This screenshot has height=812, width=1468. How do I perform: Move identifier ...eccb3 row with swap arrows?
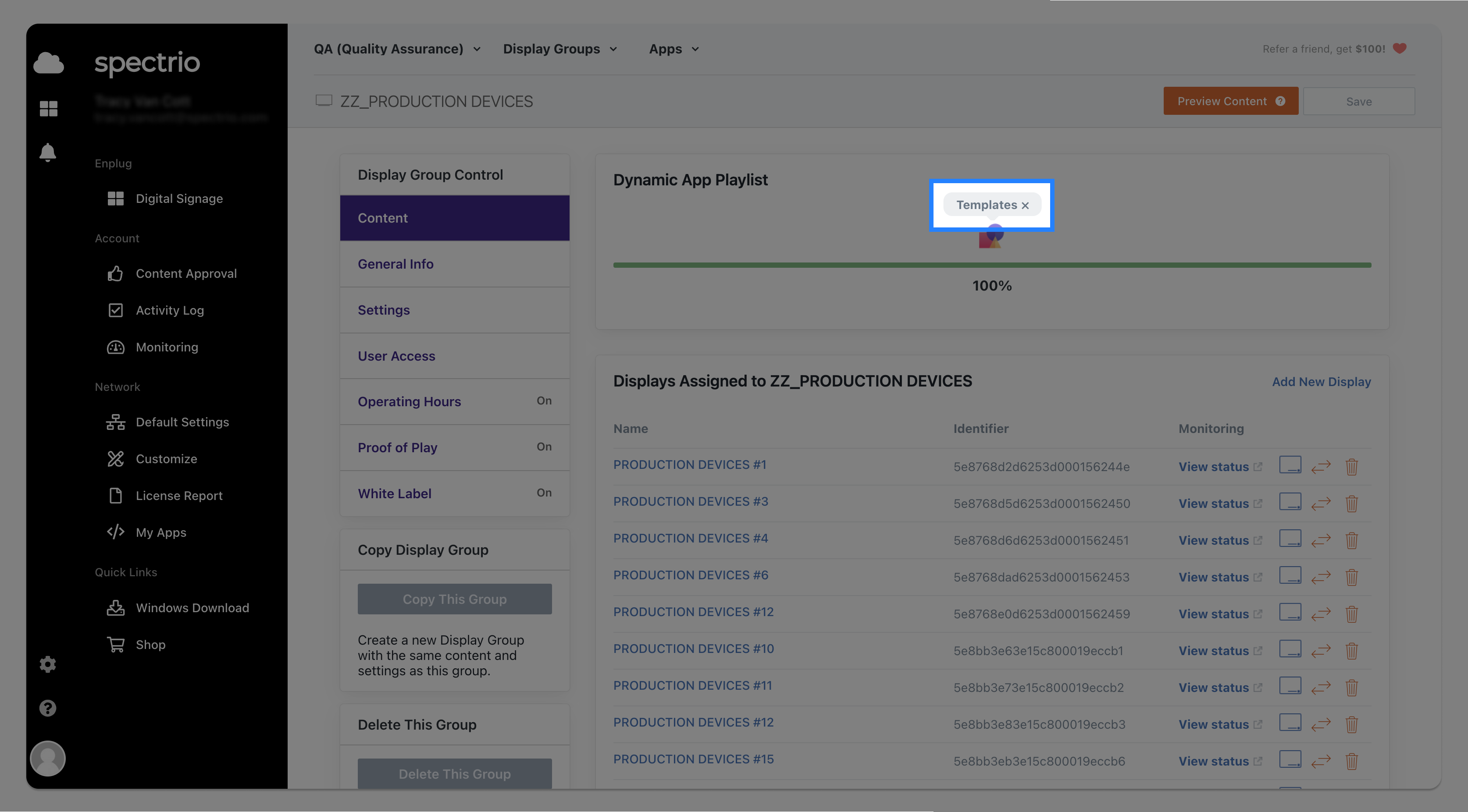pos(1321,724)
